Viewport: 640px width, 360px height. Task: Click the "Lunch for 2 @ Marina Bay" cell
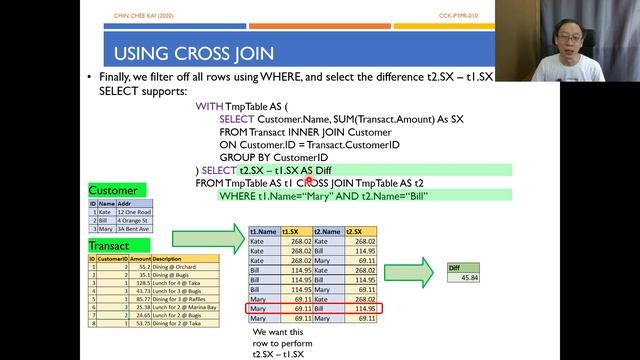[185, 307]
